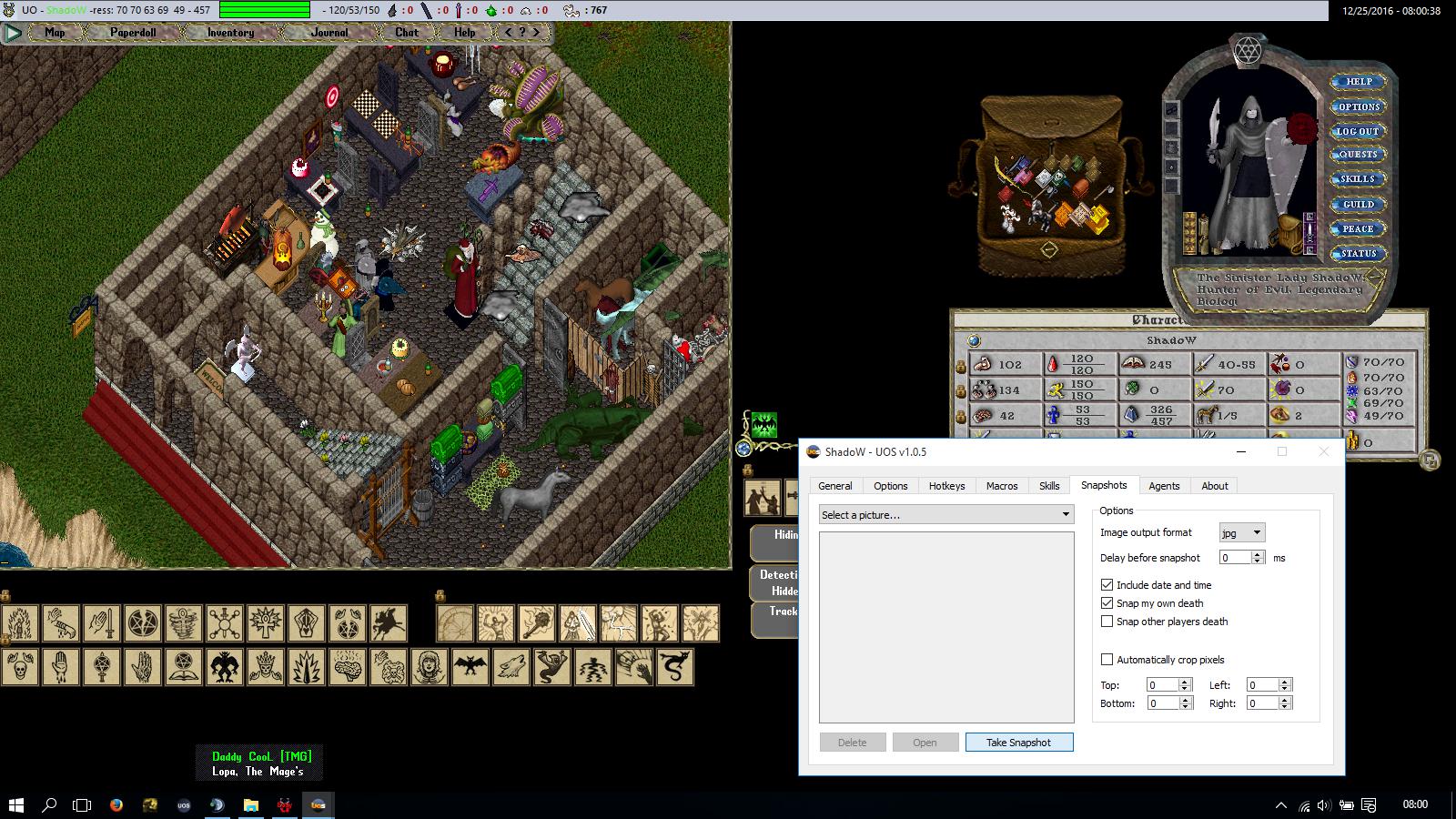Click the bat form spell icon
Viewport: 1456px width, 819px height.
tap(470, 667)
